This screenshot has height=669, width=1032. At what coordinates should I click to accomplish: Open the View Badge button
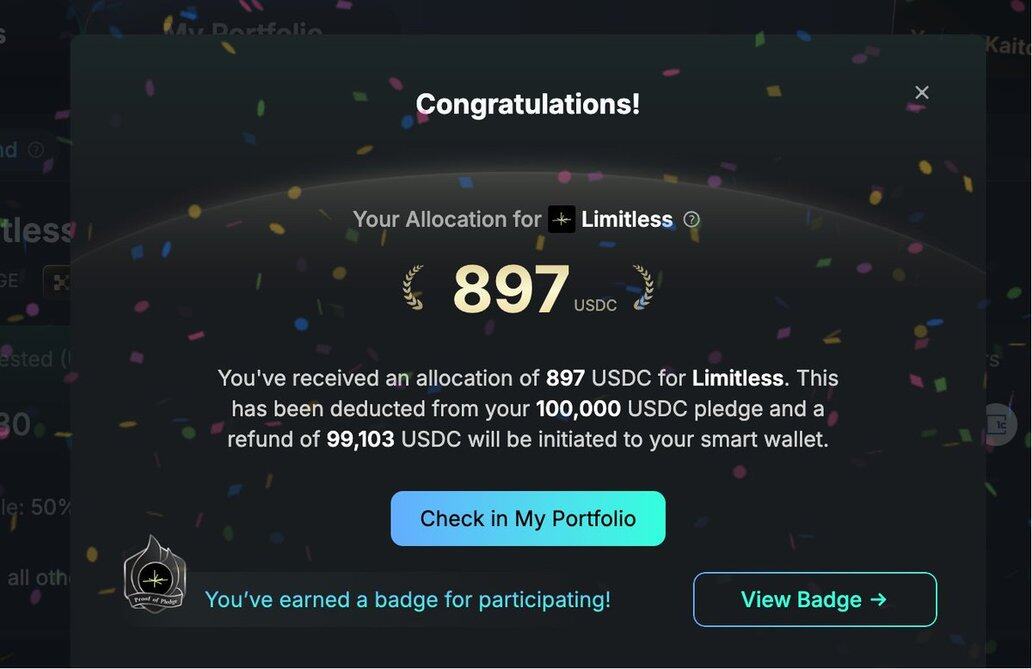814,600
